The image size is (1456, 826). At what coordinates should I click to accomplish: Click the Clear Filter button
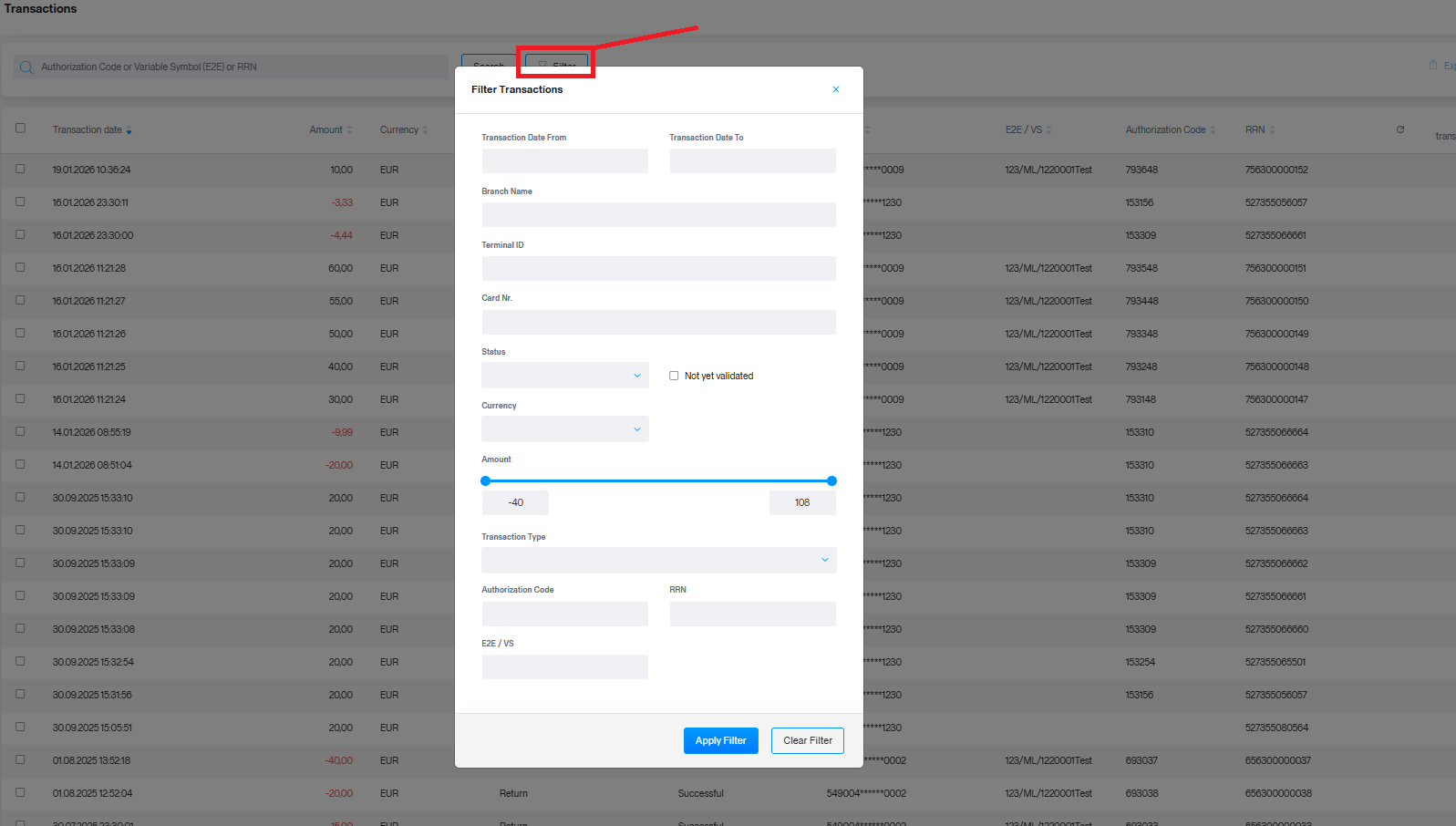click(807, 740)
